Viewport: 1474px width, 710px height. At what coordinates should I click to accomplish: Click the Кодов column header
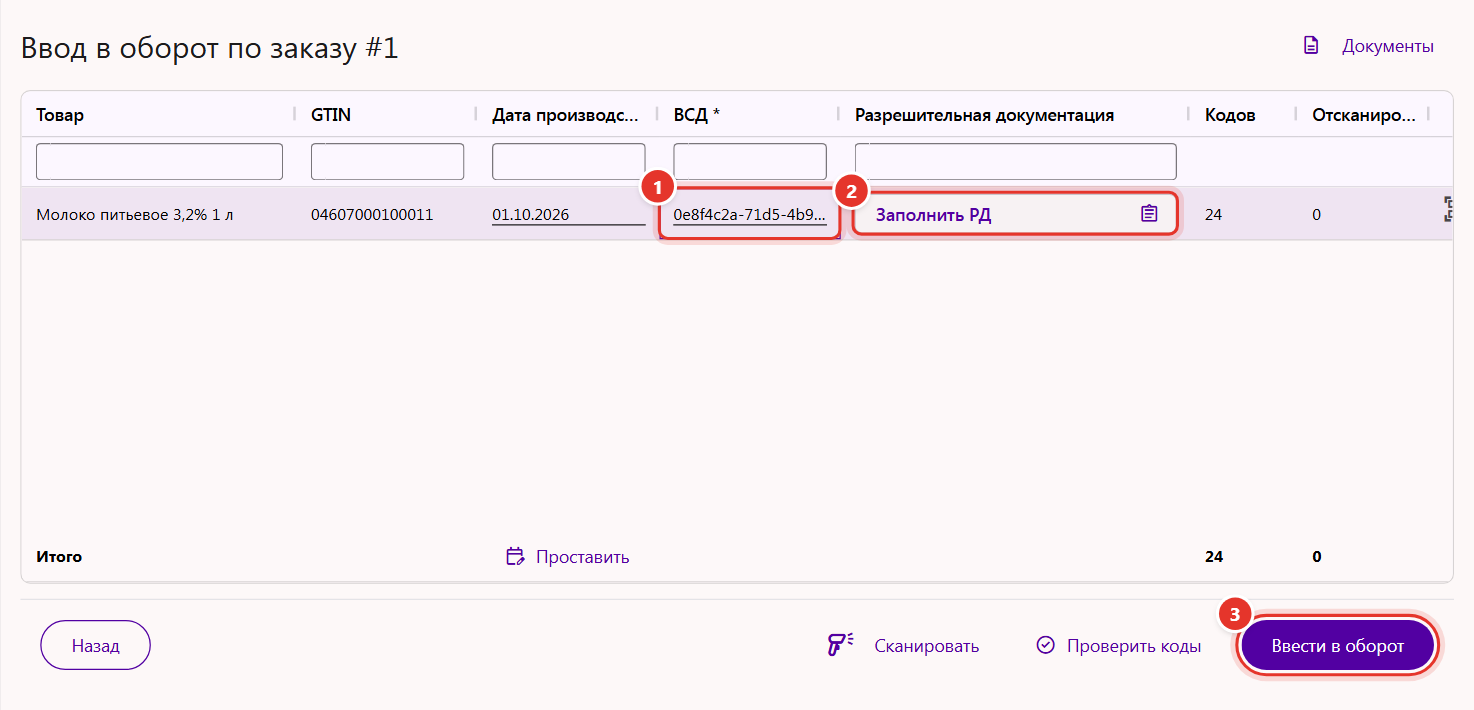(1230, 115)
